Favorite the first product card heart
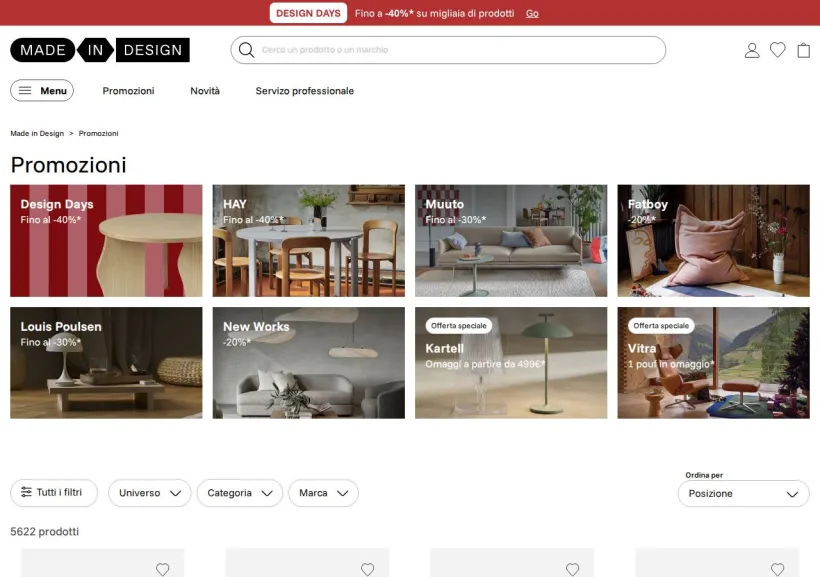Screen dimensions: 820x577 tap(163, 569)
